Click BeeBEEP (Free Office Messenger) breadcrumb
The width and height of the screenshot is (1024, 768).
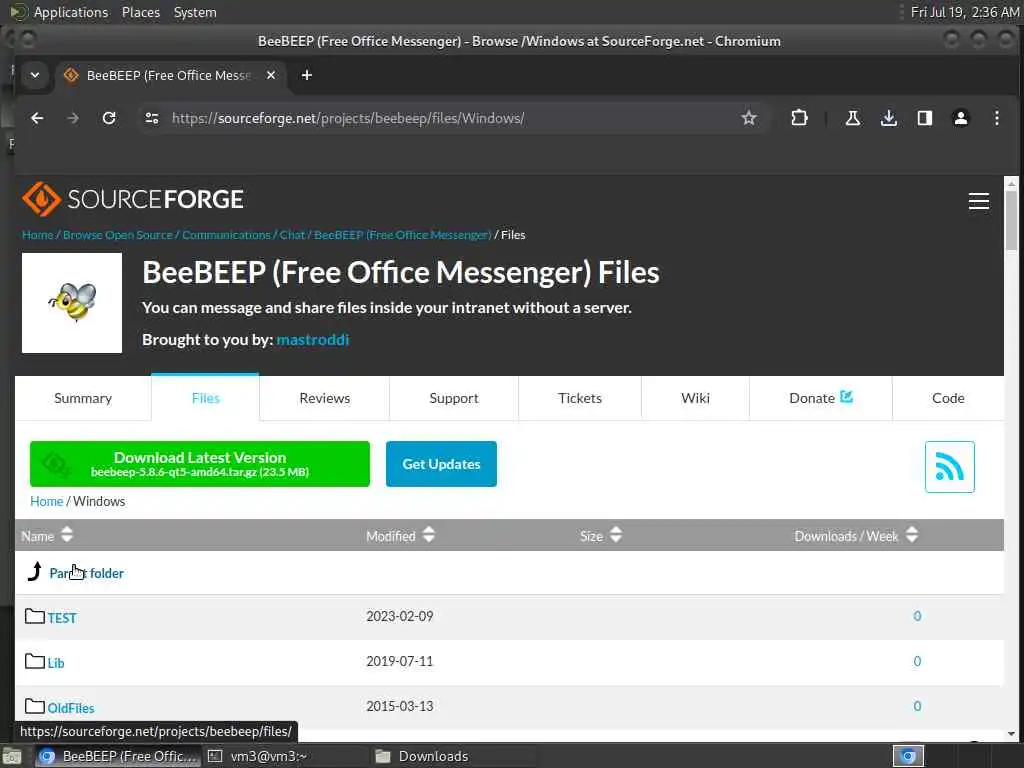point(402,235)
